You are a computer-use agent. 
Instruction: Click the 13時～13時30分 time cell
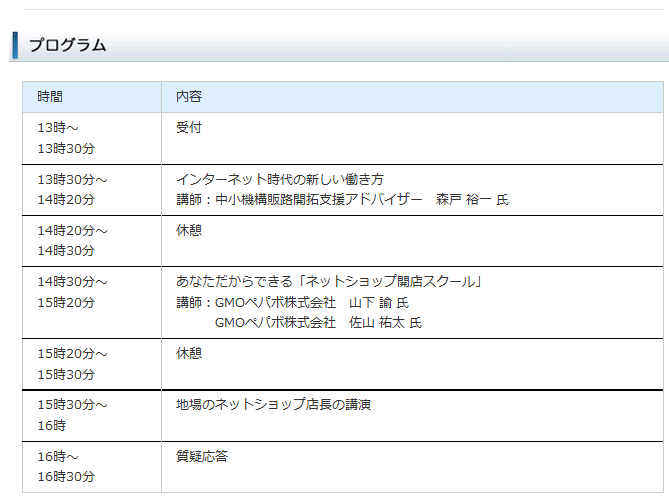(92, 138)
